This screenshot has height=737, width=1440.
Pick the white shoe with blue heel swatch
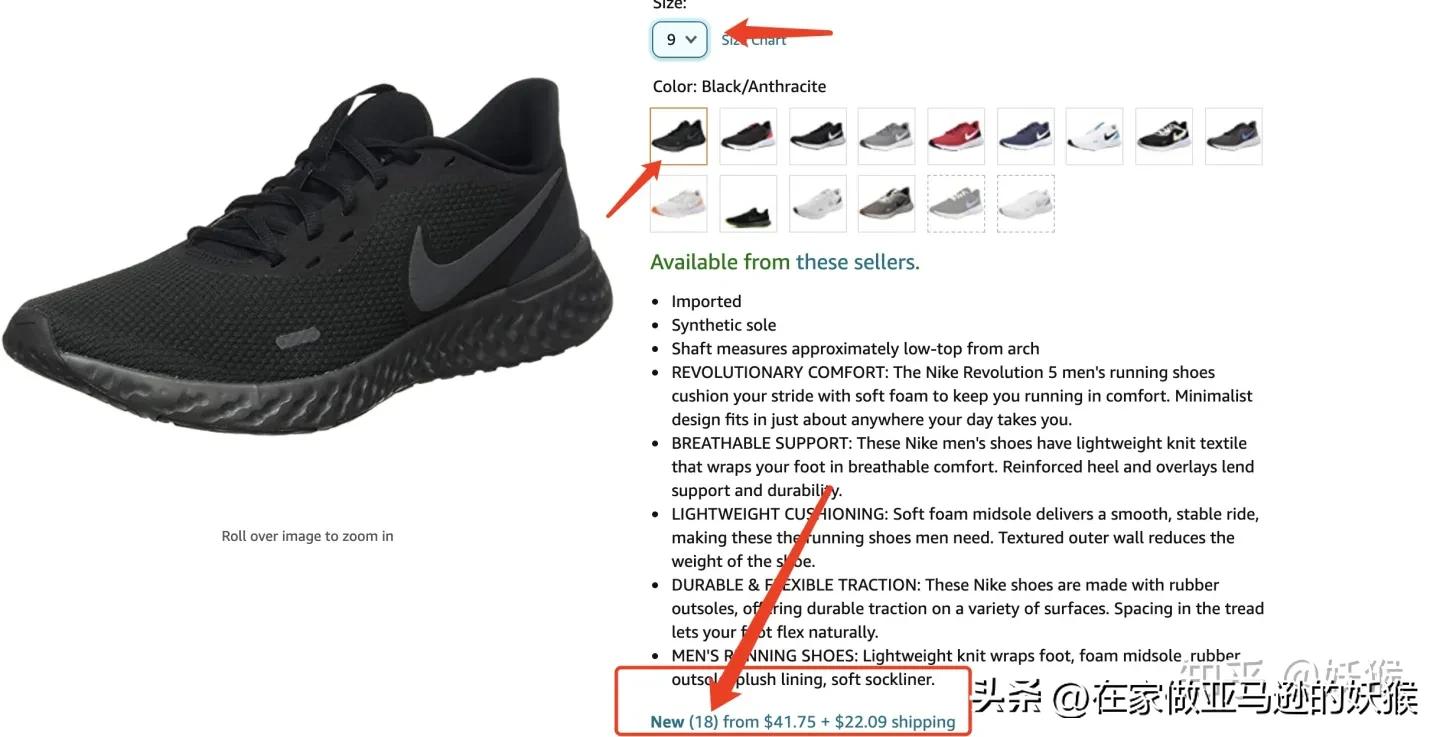(x=1094, y=136)
